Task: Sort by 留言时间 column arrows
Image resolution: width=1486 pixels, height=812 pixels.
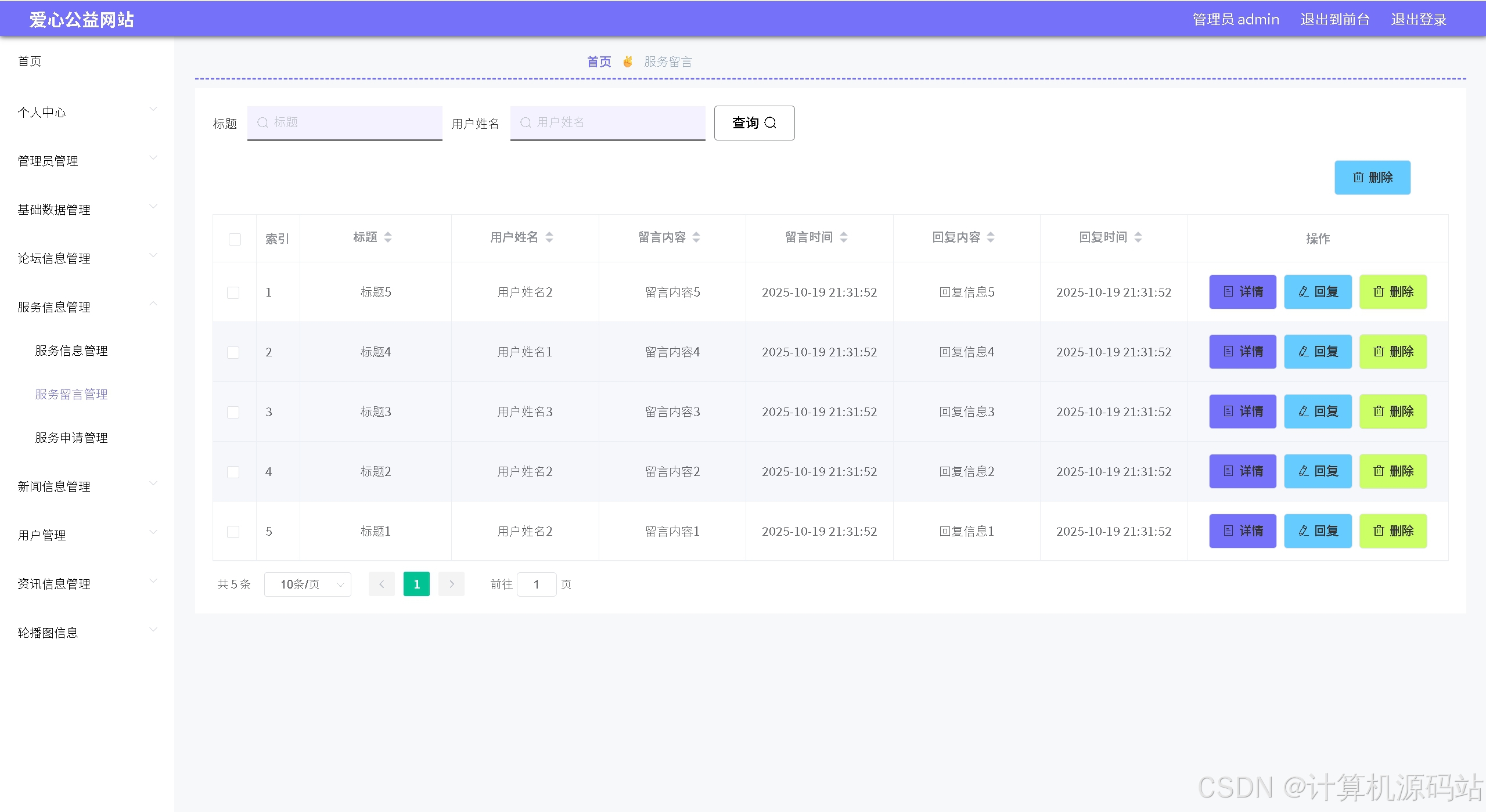Action: [x=844, y=237]
